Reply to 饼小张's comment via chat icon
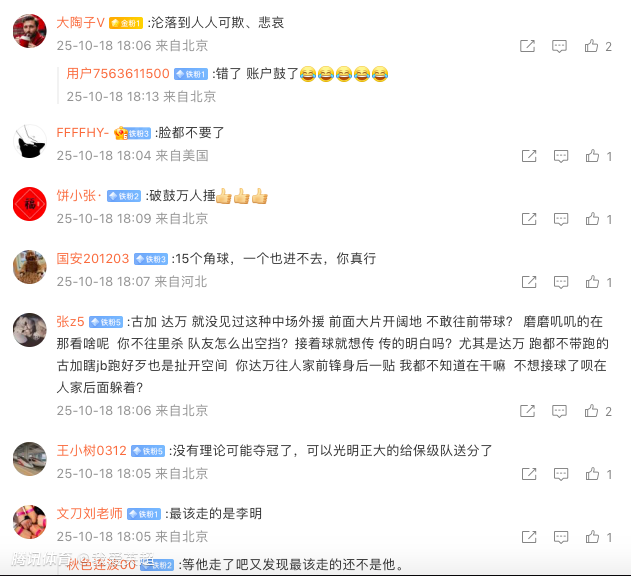This screenshot has width=631, height=576. click(561, 219)
